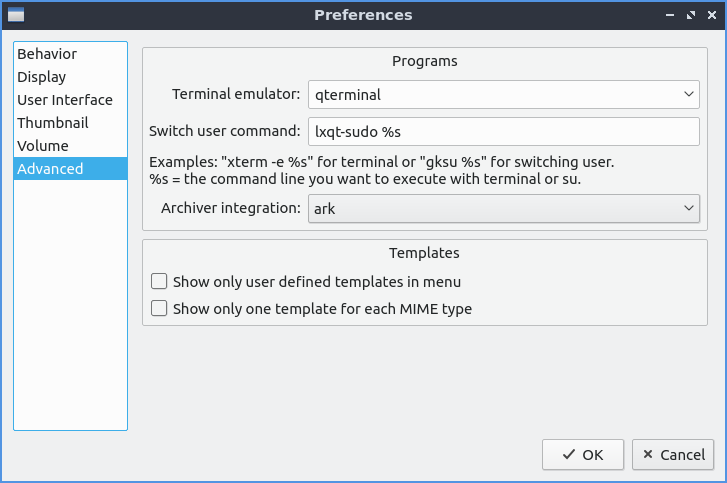
Task: Select the Advanced category
Action: pyautogui.click(x=50, y=169)
